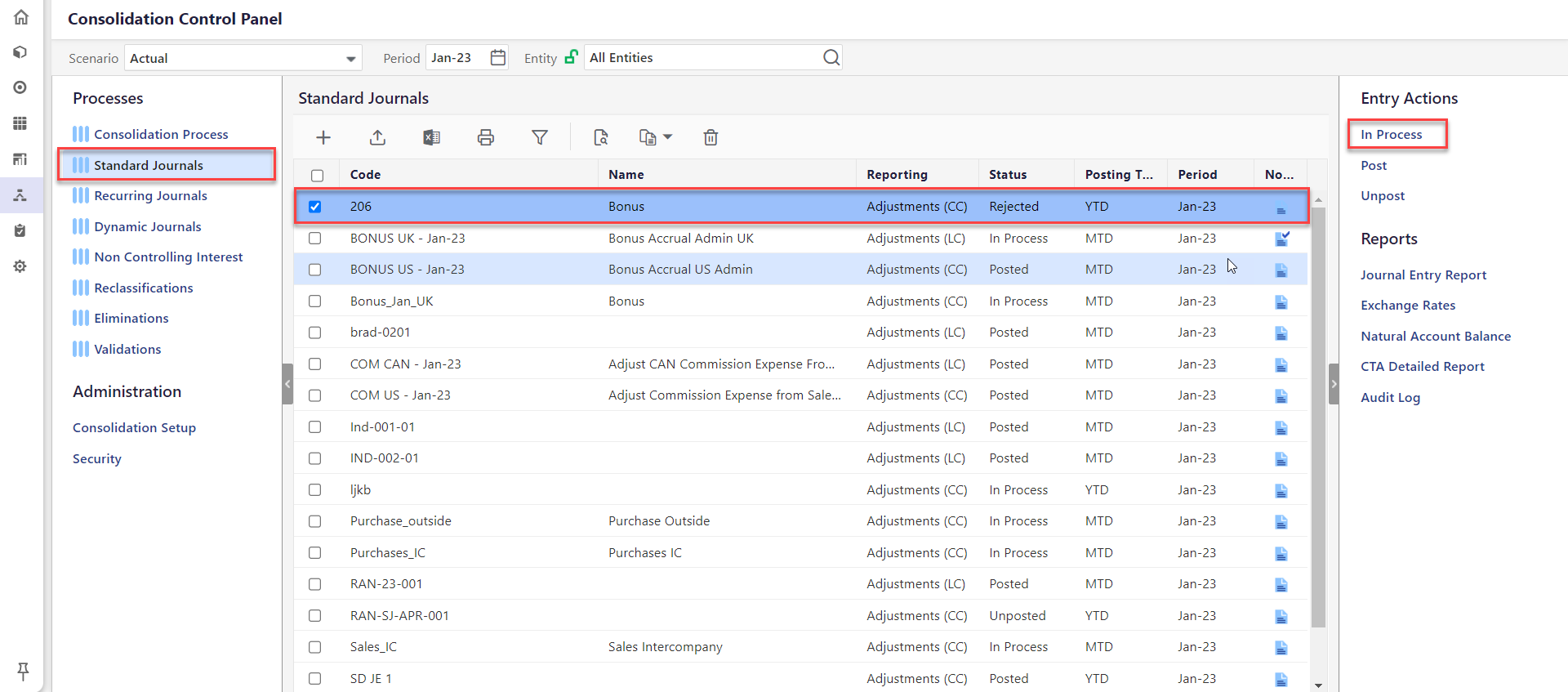Check the BONUS UK - Jan-23 checkbox

[314, 239]
